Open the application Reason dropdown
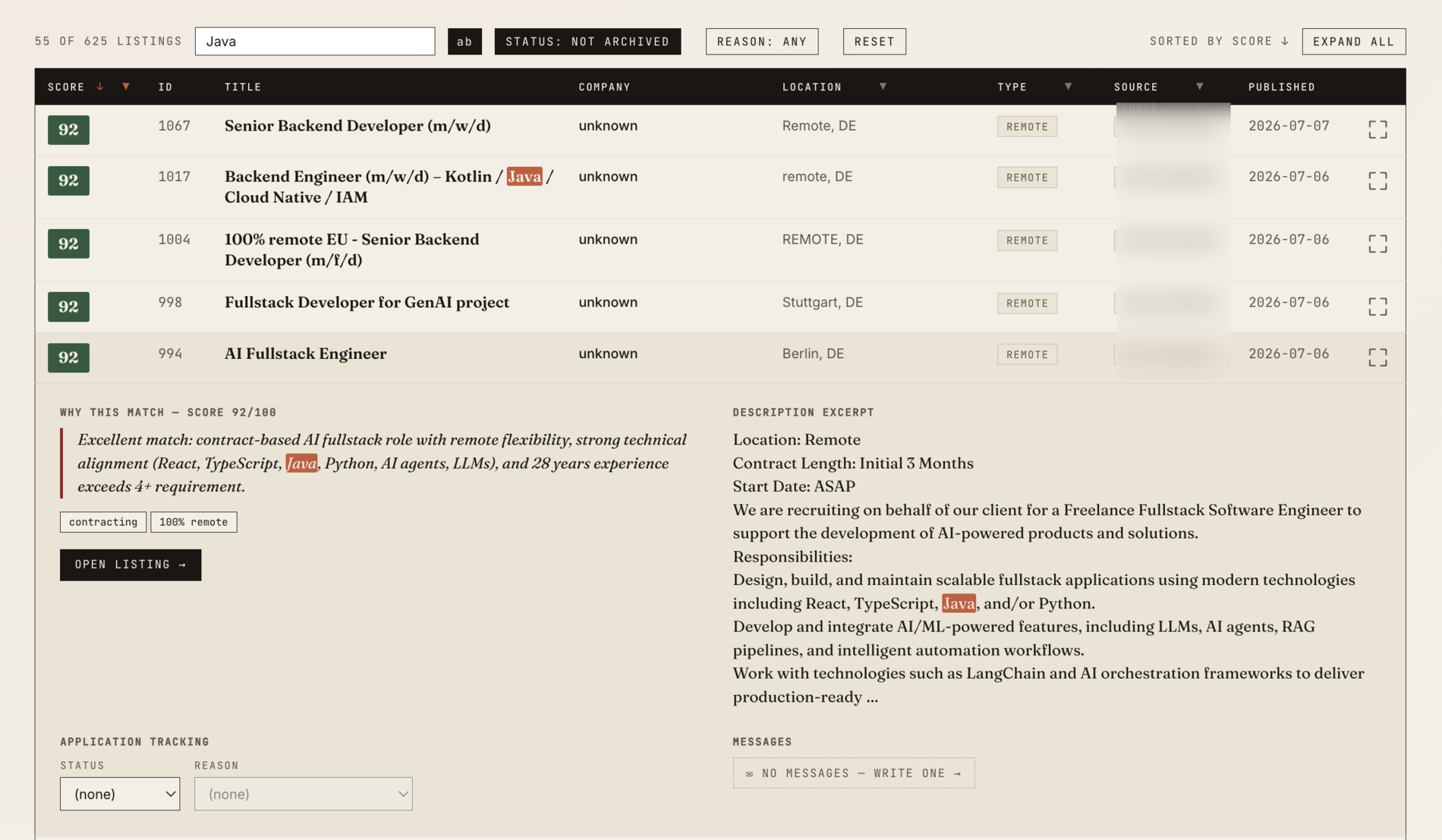Image resolution: width=1442 pixels, height=840 pixels. (304, 794)
